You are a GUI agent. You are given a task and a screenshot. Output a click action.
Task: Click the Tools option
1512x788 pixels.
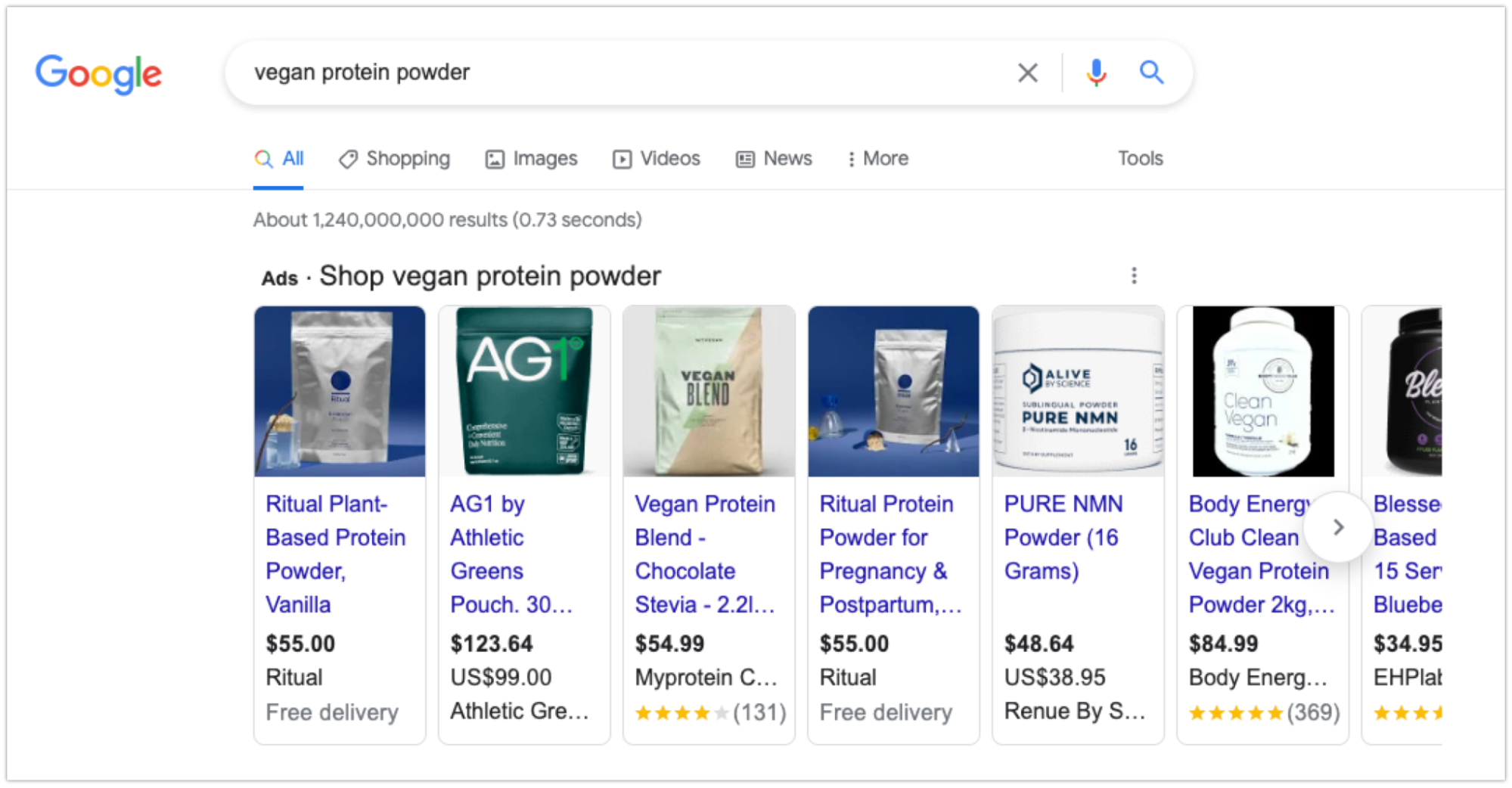pos(1139,159)
